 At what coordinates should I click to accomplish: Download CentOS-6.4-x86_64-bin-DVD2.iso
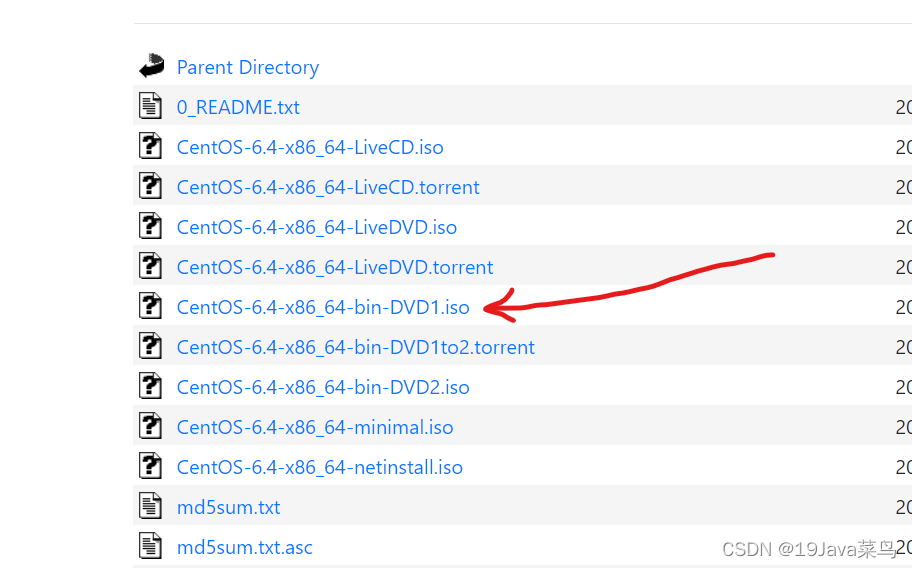pyautogui.click(x=323, y=388)
